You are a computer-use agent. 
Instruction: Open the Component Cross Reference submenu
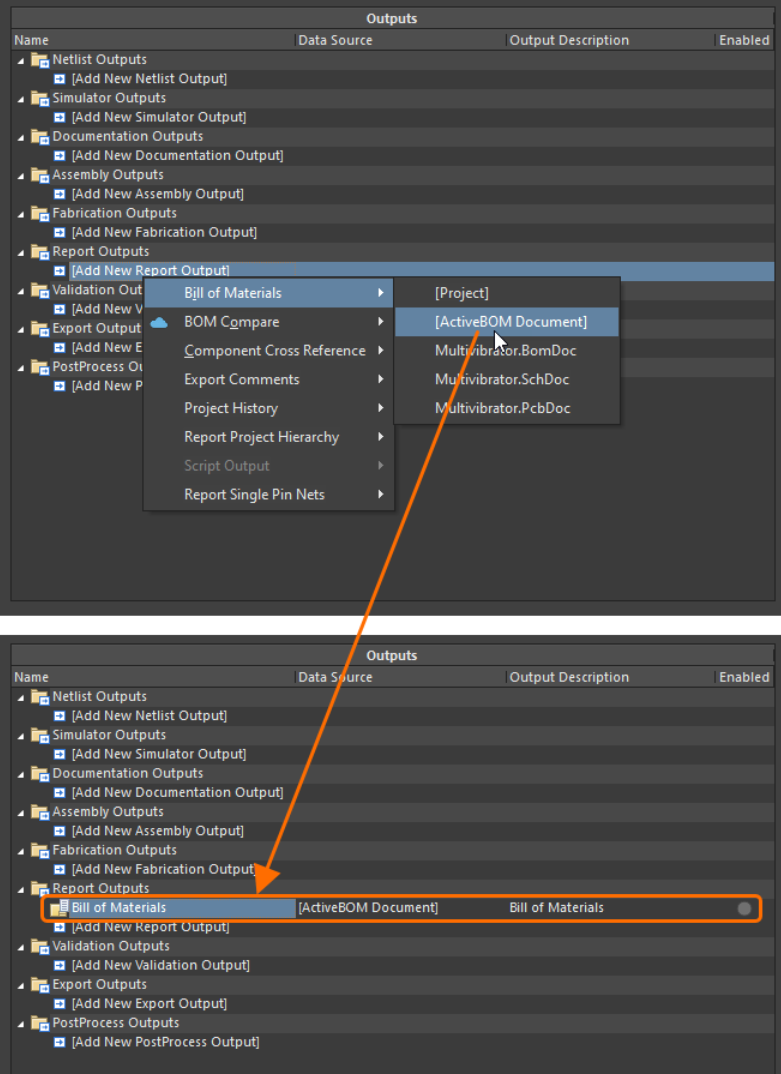[274, 351]
